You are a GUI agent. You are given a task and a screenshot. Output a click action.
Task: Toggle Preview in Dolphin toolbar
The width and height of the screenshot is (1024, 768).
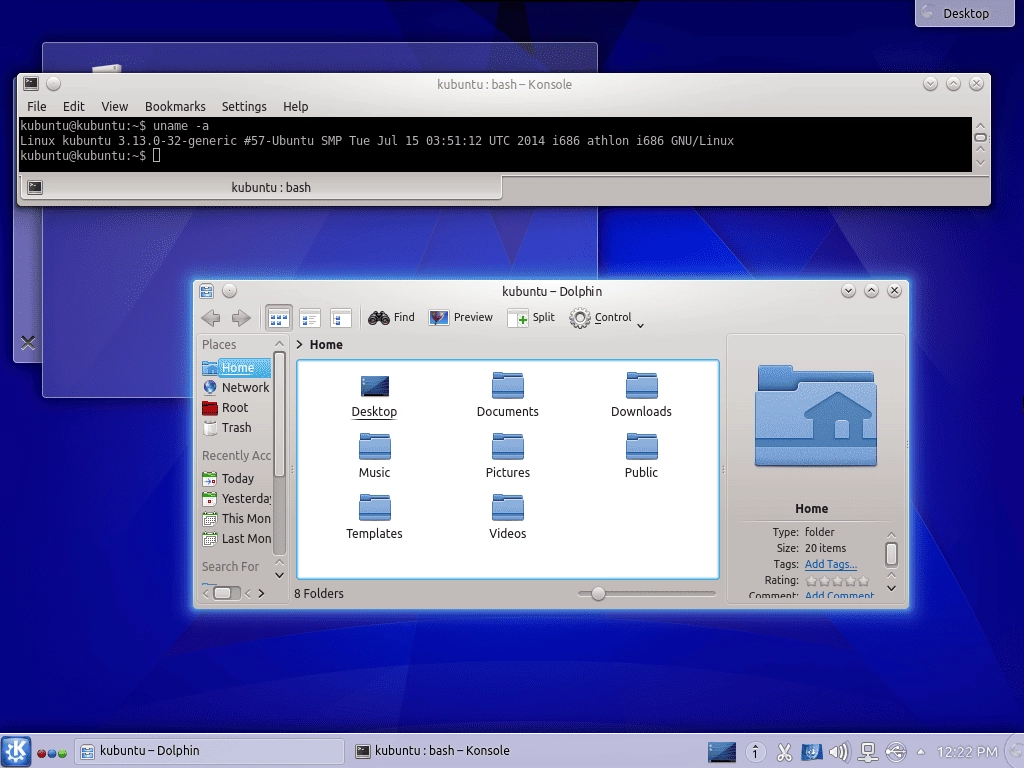[x=460, y=317]
